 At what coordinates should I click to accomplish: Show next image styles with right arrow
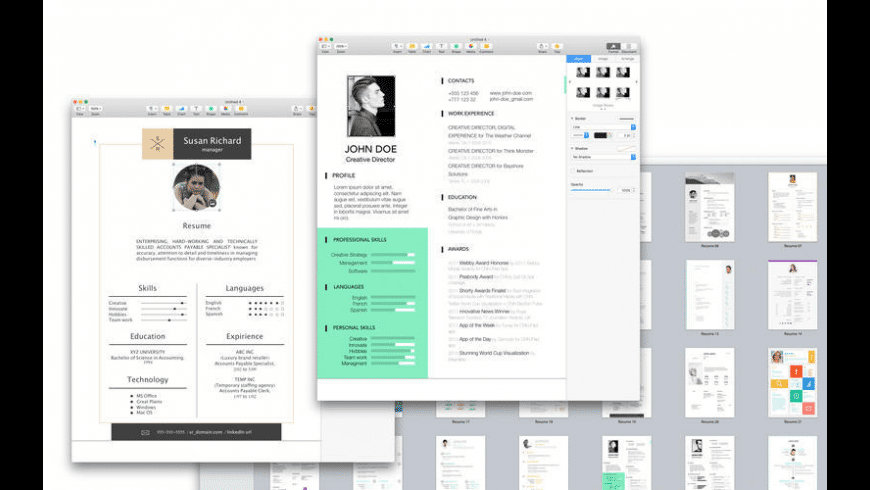(x=636, y=82)
